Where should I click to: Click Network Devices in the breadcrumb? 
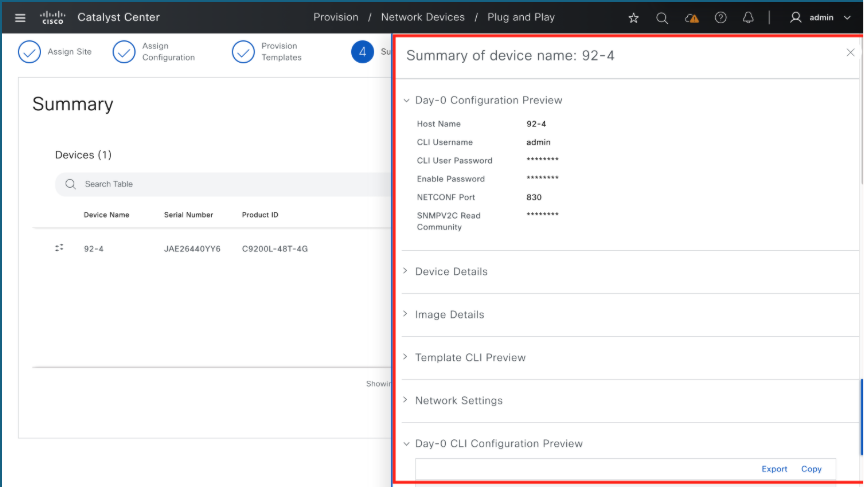tap(423, 17)
